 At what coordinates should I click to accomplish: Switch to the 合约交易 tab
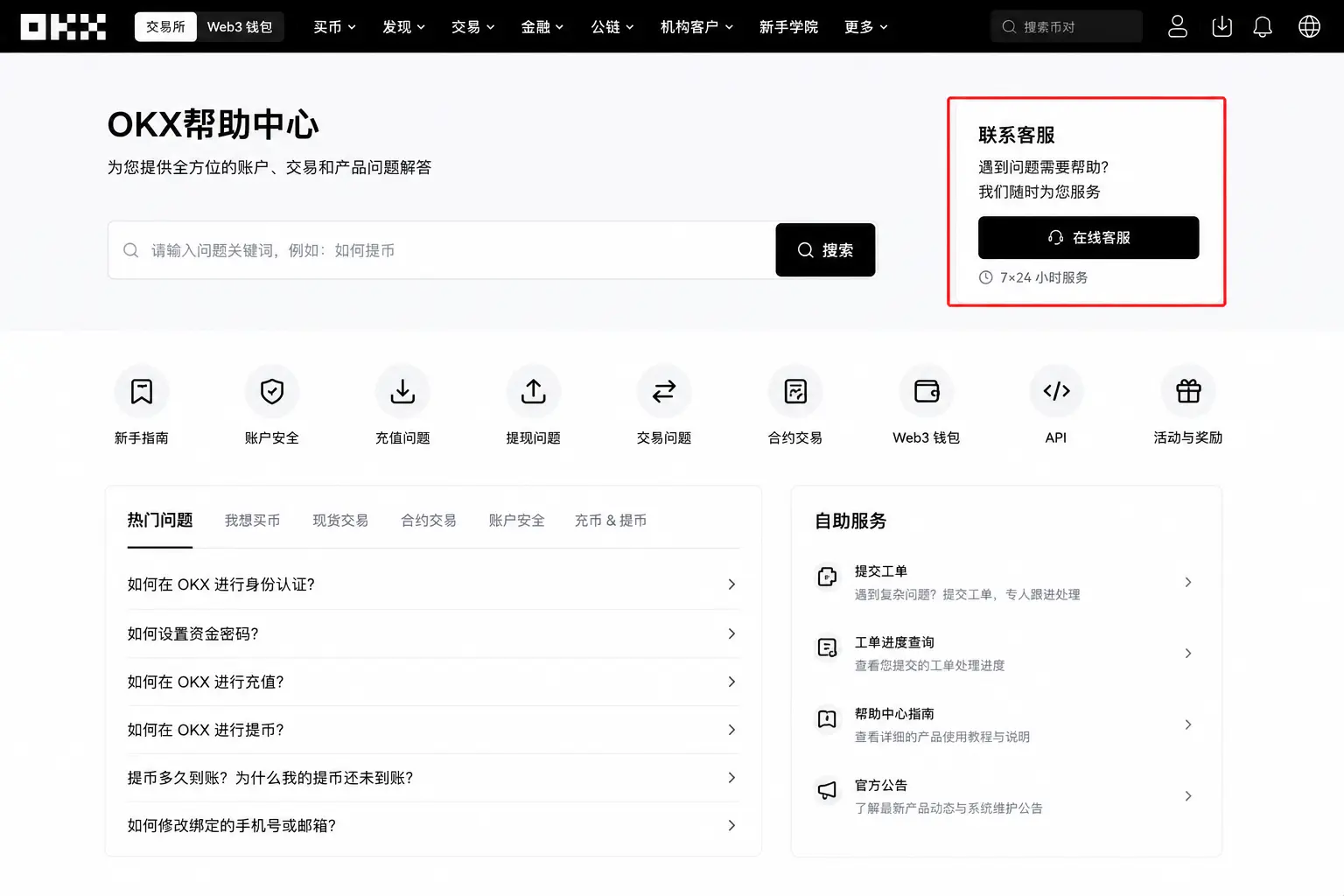(x=429, y=521)
